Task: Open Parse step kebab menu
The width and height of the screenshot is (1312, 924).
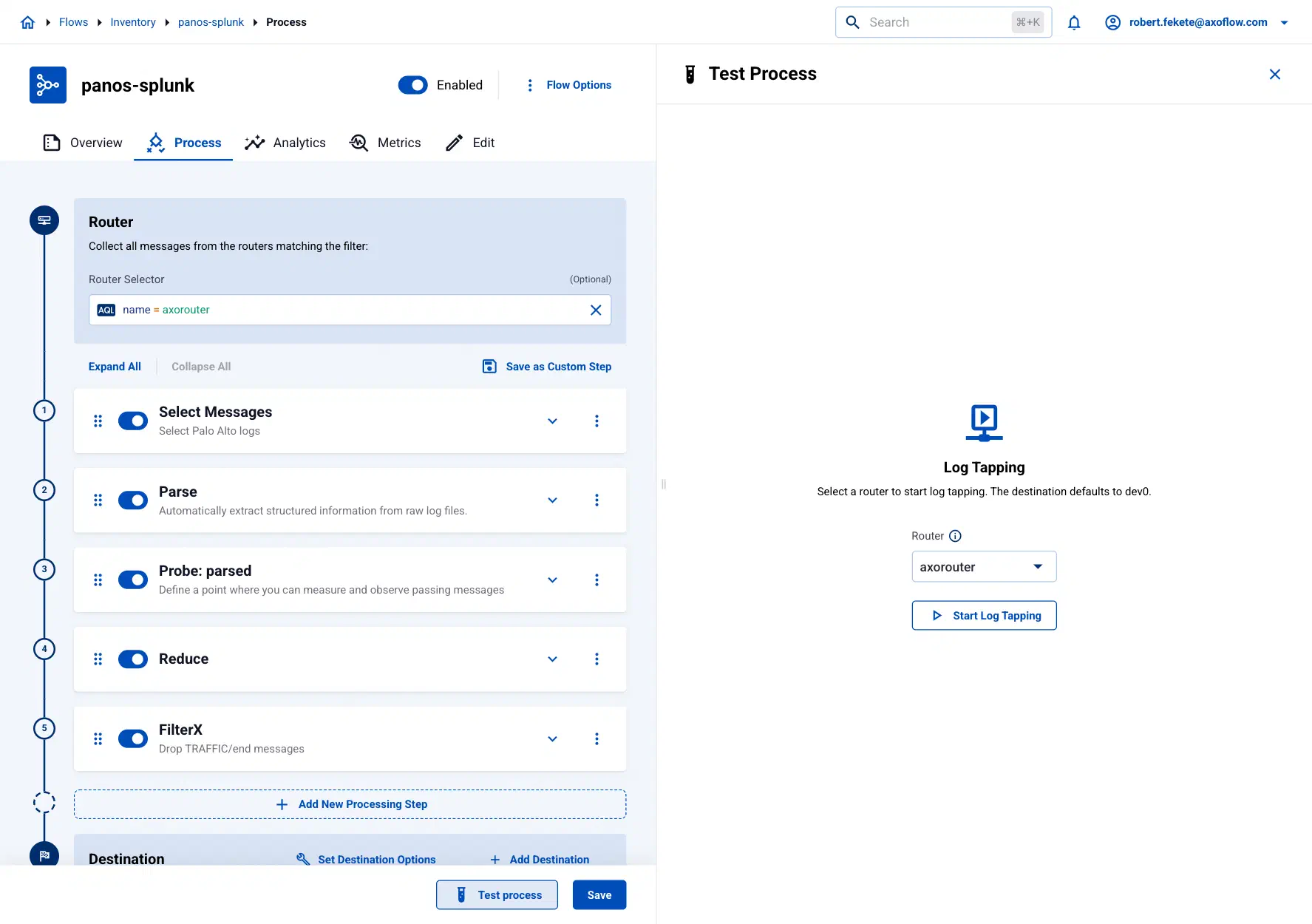Action: coord(596,500)
